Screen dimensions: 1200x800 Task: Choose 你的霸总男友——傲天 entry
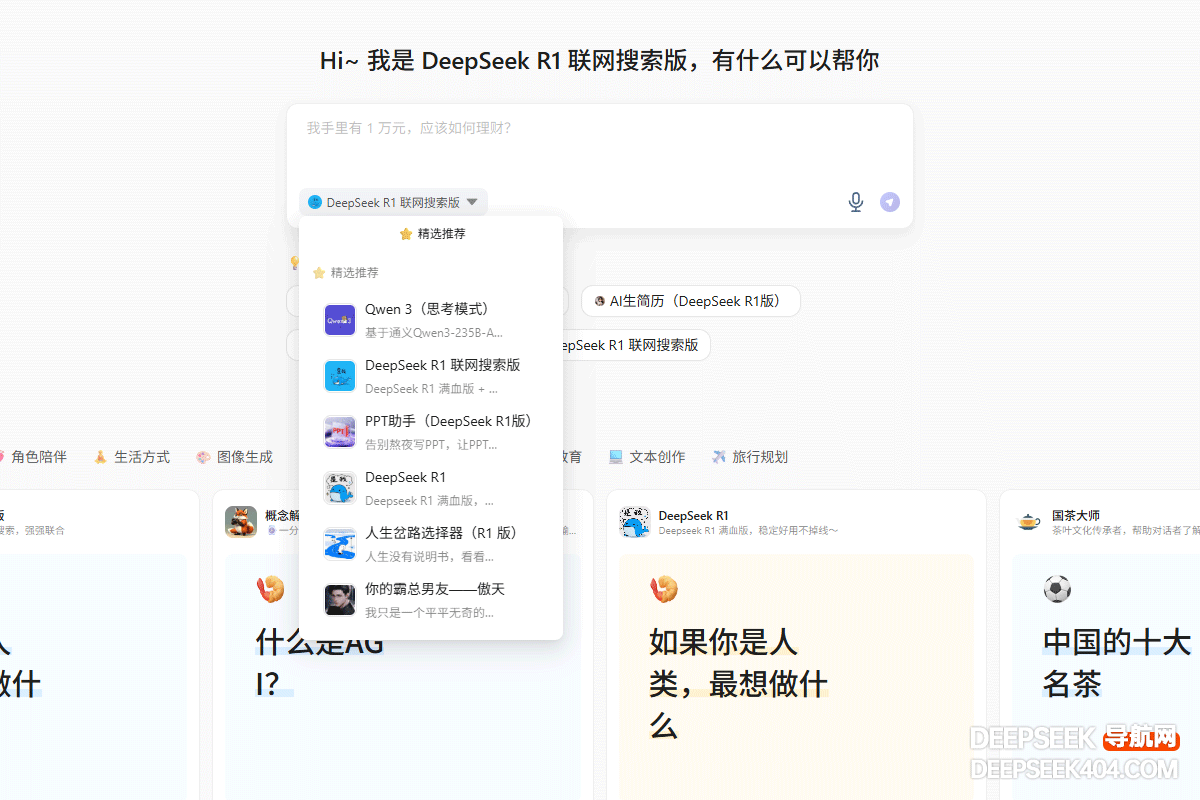pyautogui.click(x=431, y=600)
